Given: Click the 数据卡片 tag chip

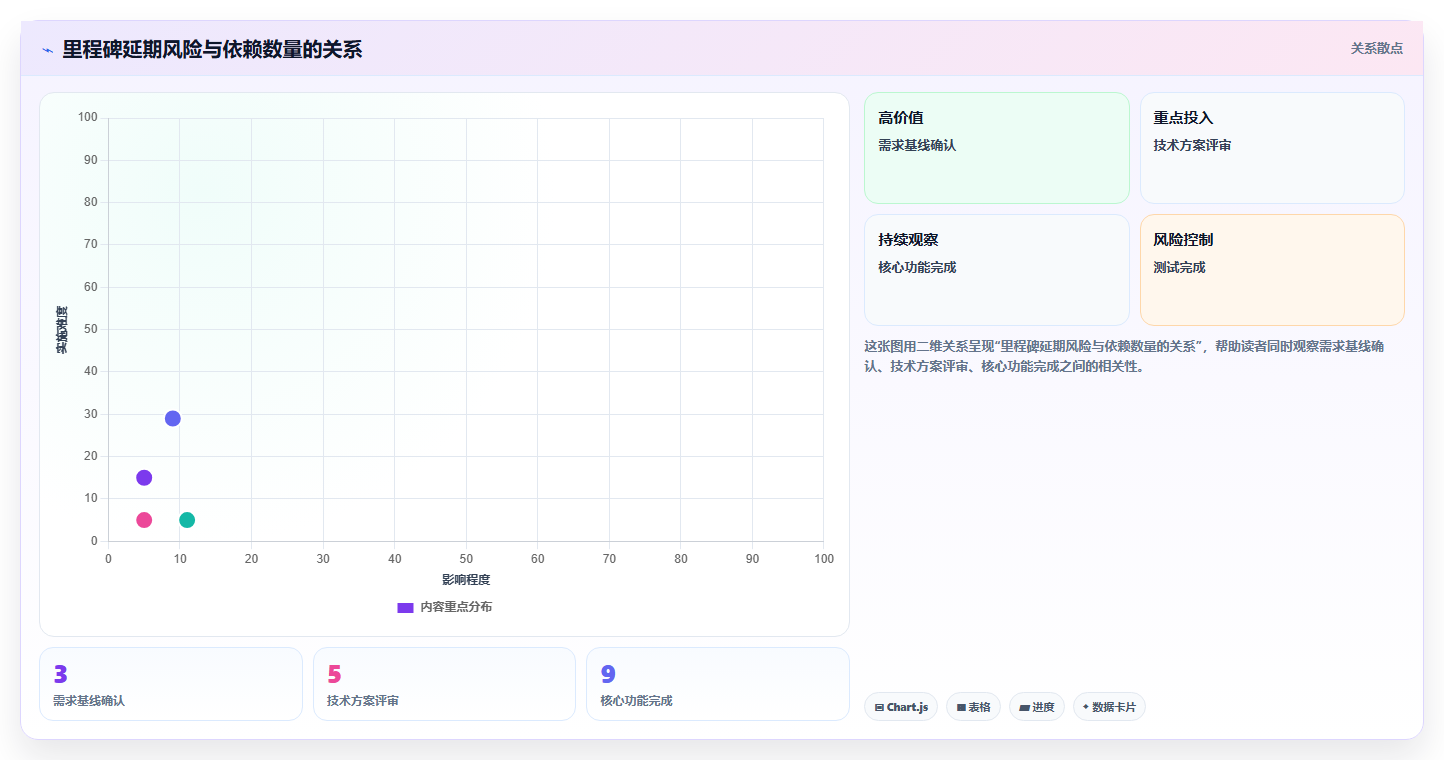Looking at the screenshot, I should pos(1109,707).
